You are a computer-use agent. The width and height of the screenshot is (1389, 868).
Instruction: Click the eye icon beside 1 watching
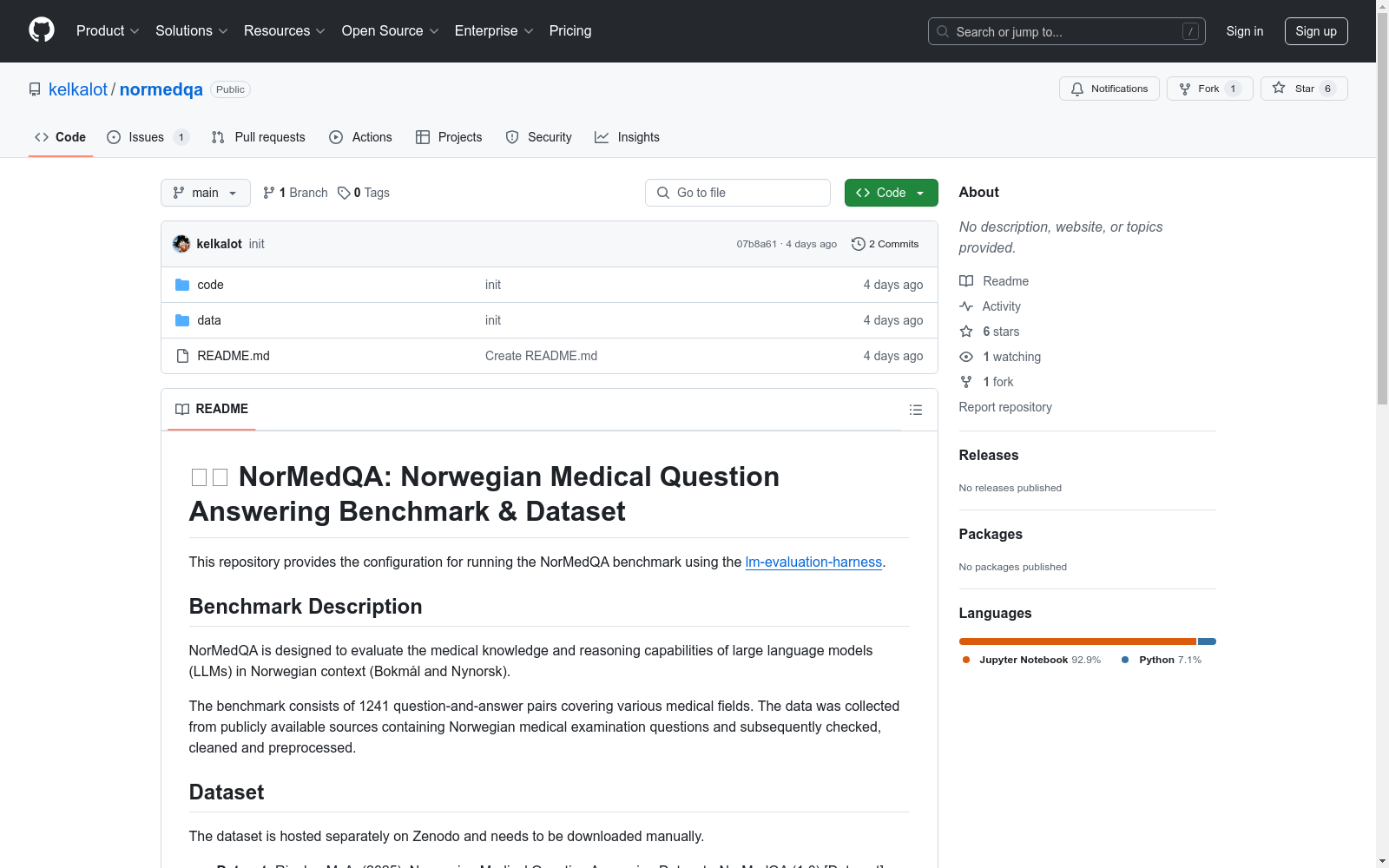pos(966,357)
